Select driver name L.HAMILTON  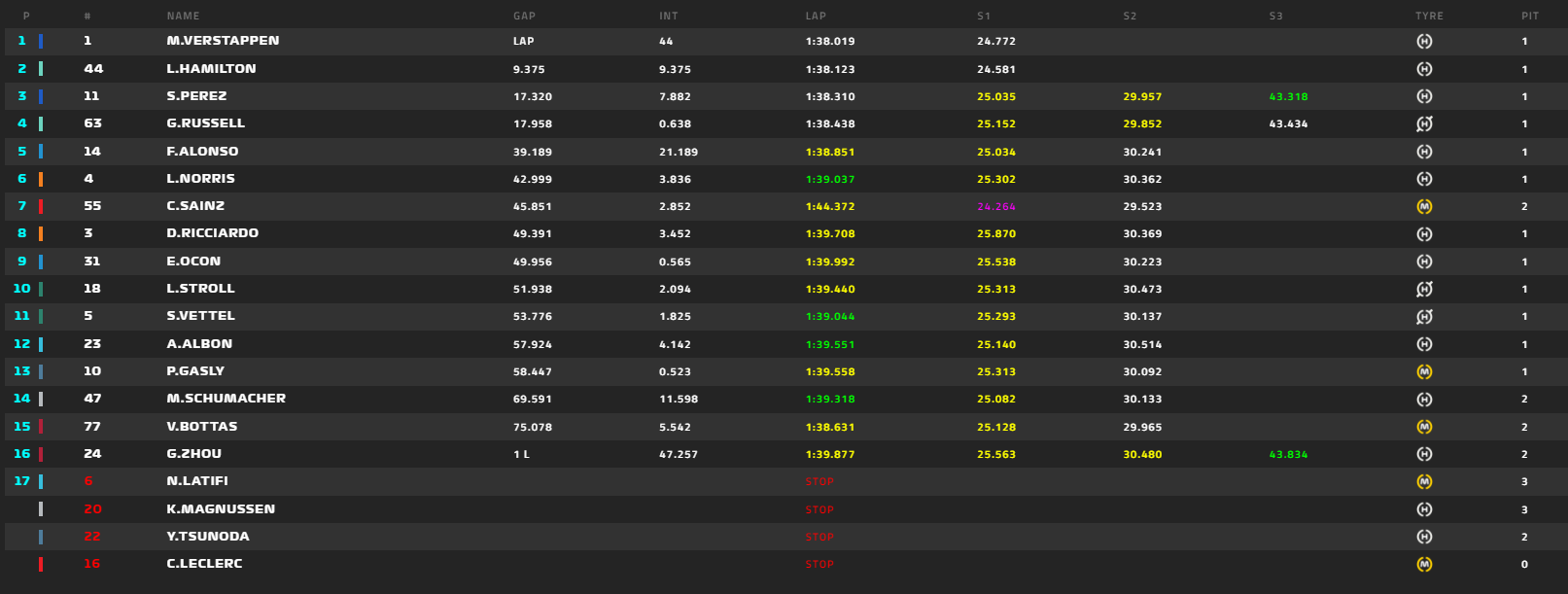point(211,69)
